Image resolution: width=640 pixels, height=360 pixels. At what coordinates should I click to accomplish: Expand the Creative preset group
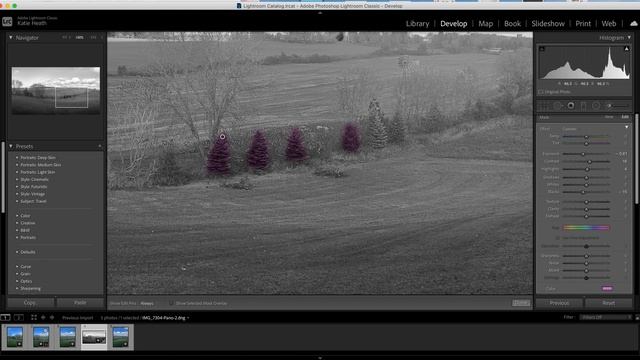pos(17,223)
